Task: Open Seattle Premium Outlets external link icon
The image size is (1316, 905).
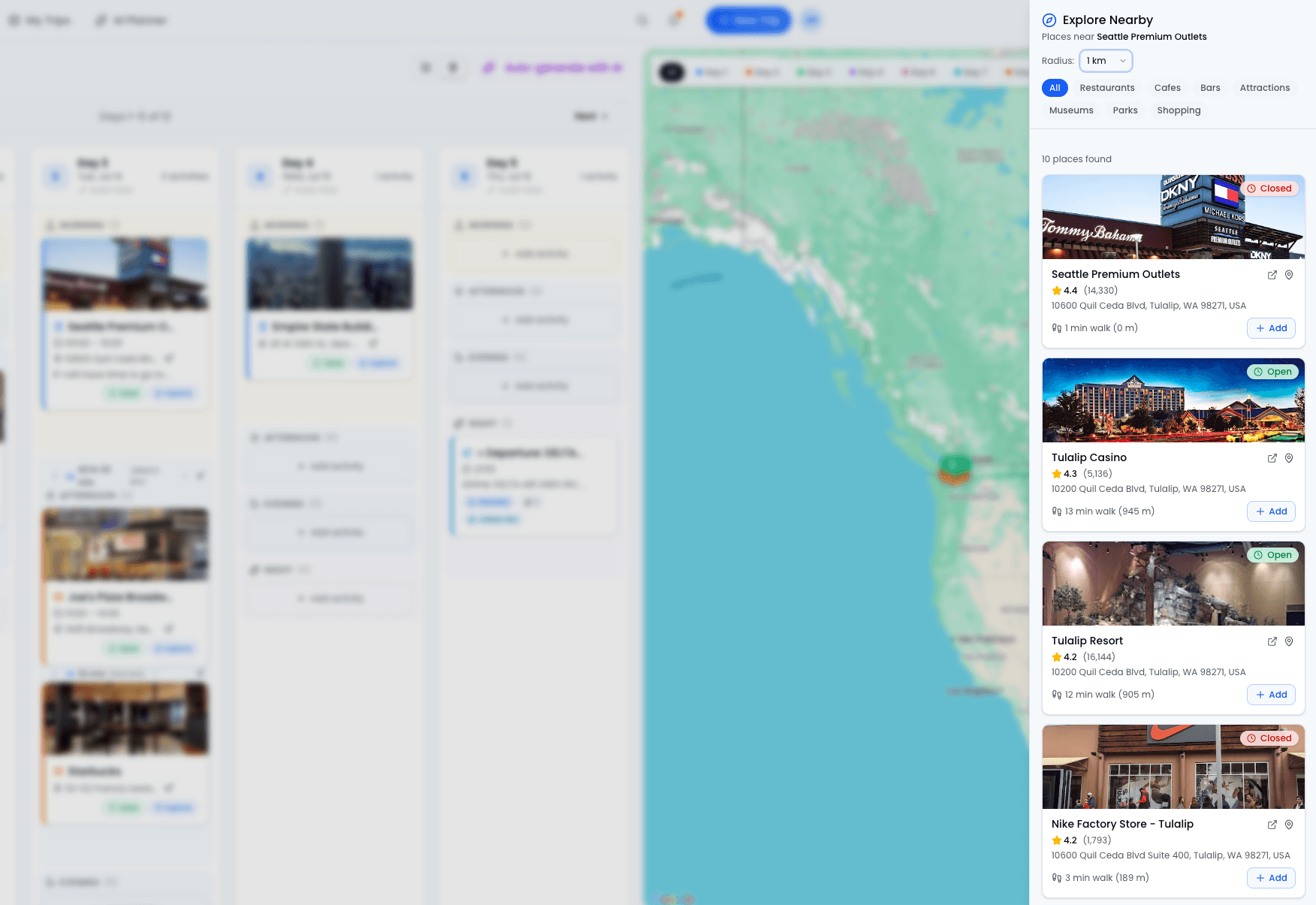Action: tap(1272, 275)
